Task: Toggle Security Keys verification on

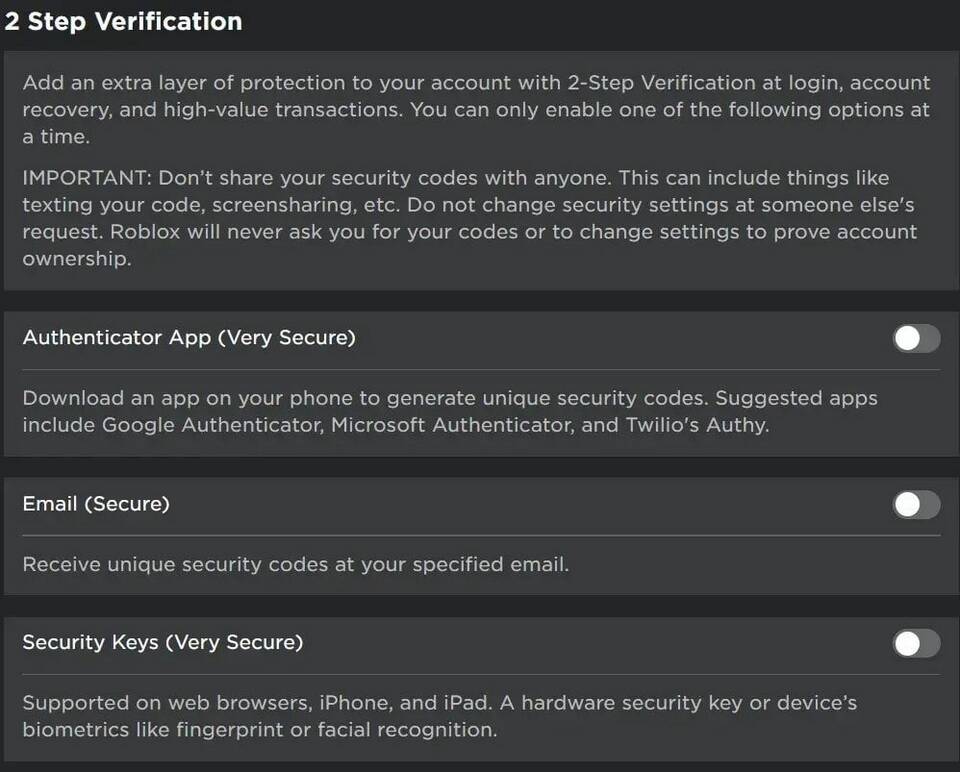Action: [916, 643]
